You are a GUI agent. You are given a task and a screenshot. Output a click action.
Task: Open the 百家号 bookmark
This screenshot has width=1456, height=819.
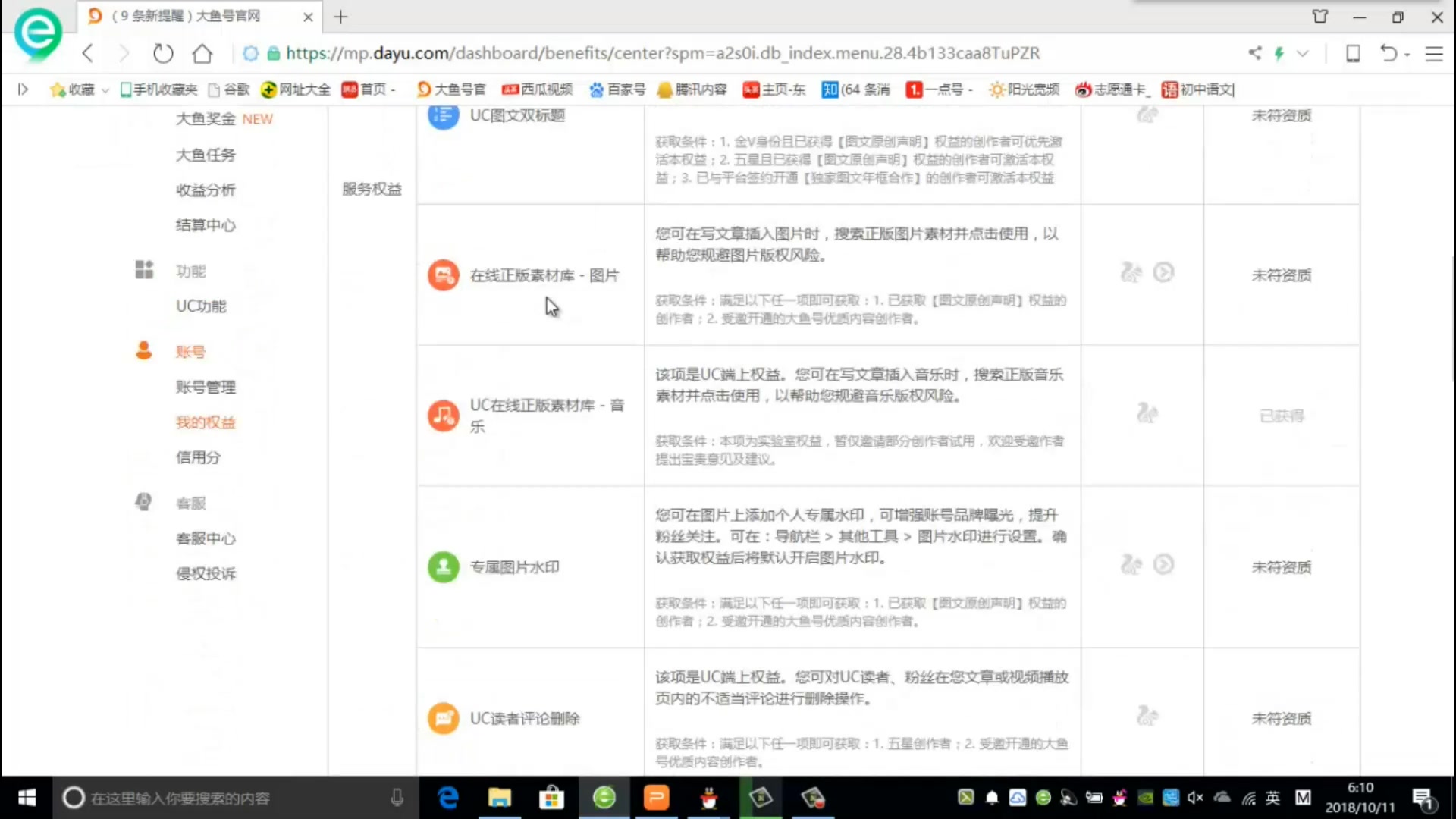coord(617,89)
